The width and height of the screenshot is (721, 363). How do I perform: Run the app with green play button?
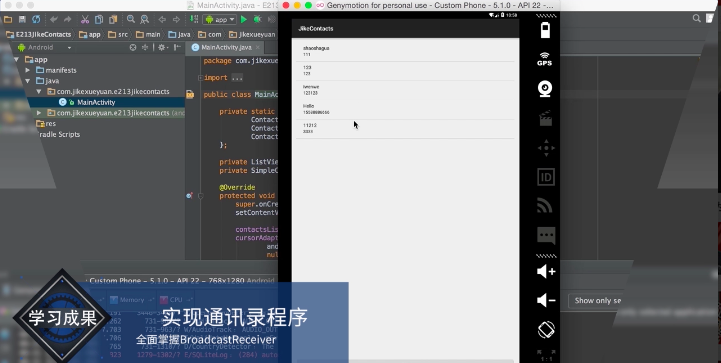point(244,19)
